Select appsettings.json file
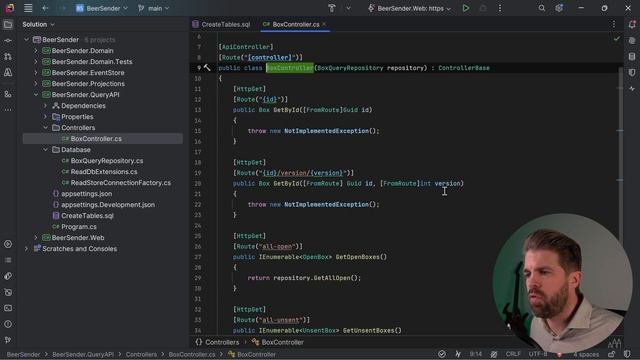640x360 pixels. point(103,194)
